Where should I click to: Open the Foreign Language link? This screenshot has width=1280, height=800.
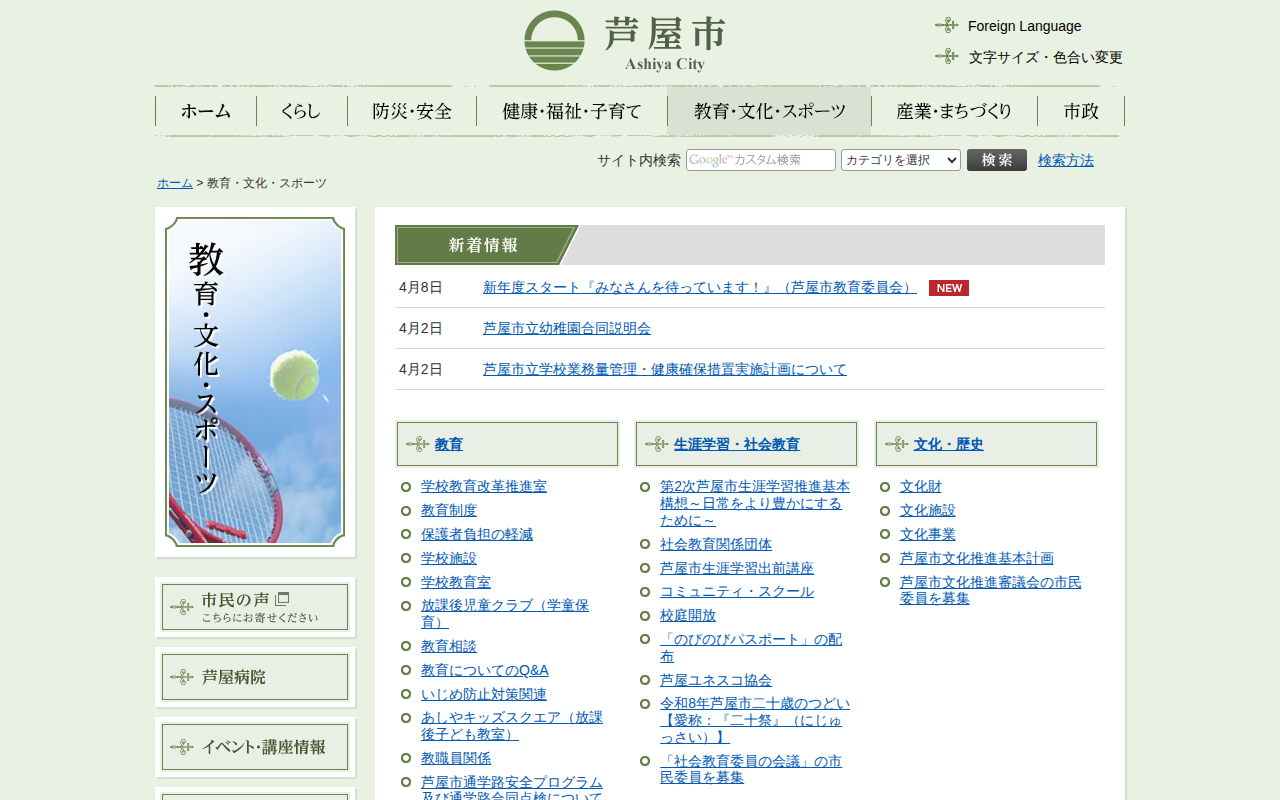(x=1025, y=26)
